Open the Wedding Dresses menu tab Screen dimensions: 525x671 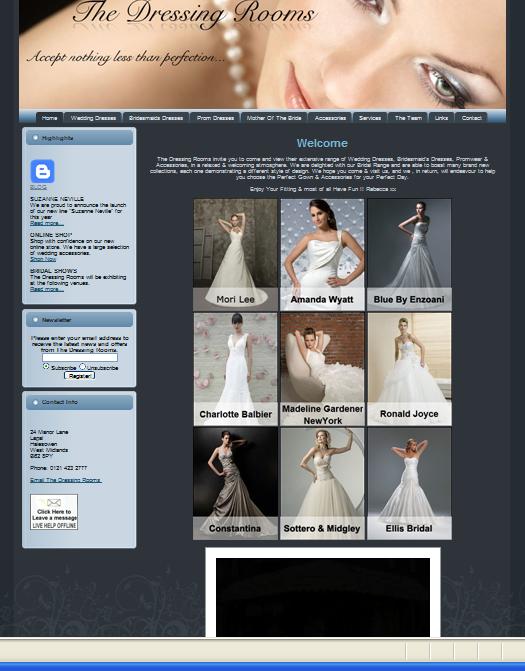click(93, 118)
